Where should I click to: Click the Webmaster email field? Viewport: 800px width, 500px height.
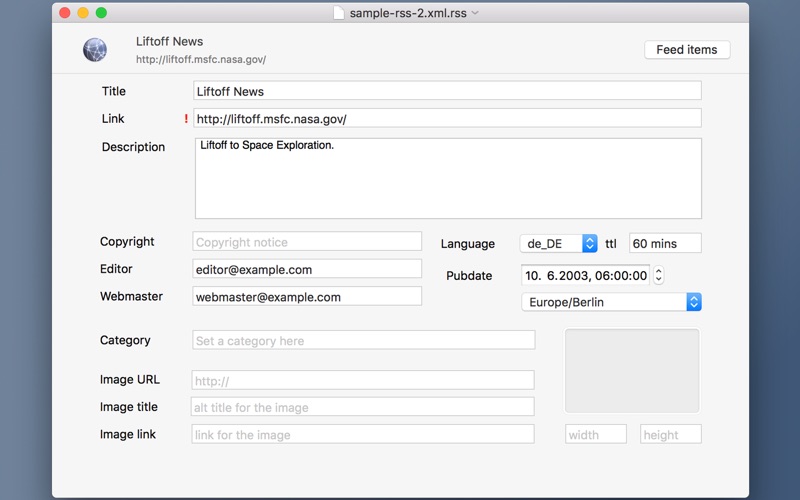(307, 296)
